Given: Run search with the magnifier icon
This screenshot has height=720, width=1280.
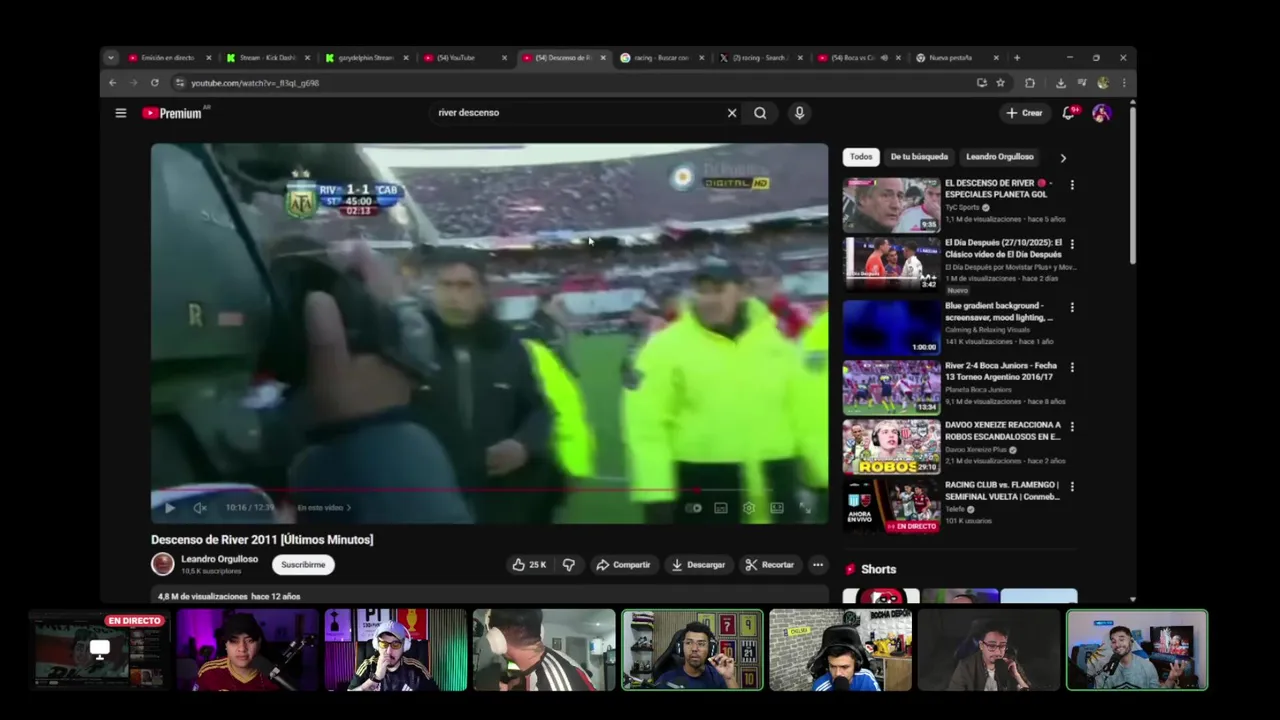Looking at the screenshot, I should point(760,113).
